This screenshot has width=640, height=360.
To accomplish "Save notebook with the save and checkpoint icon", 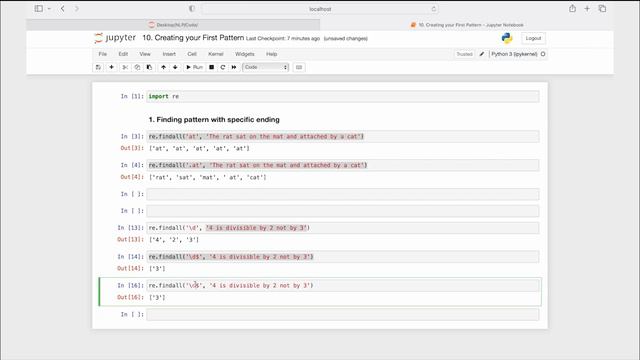I will click(x=98, y=67).
